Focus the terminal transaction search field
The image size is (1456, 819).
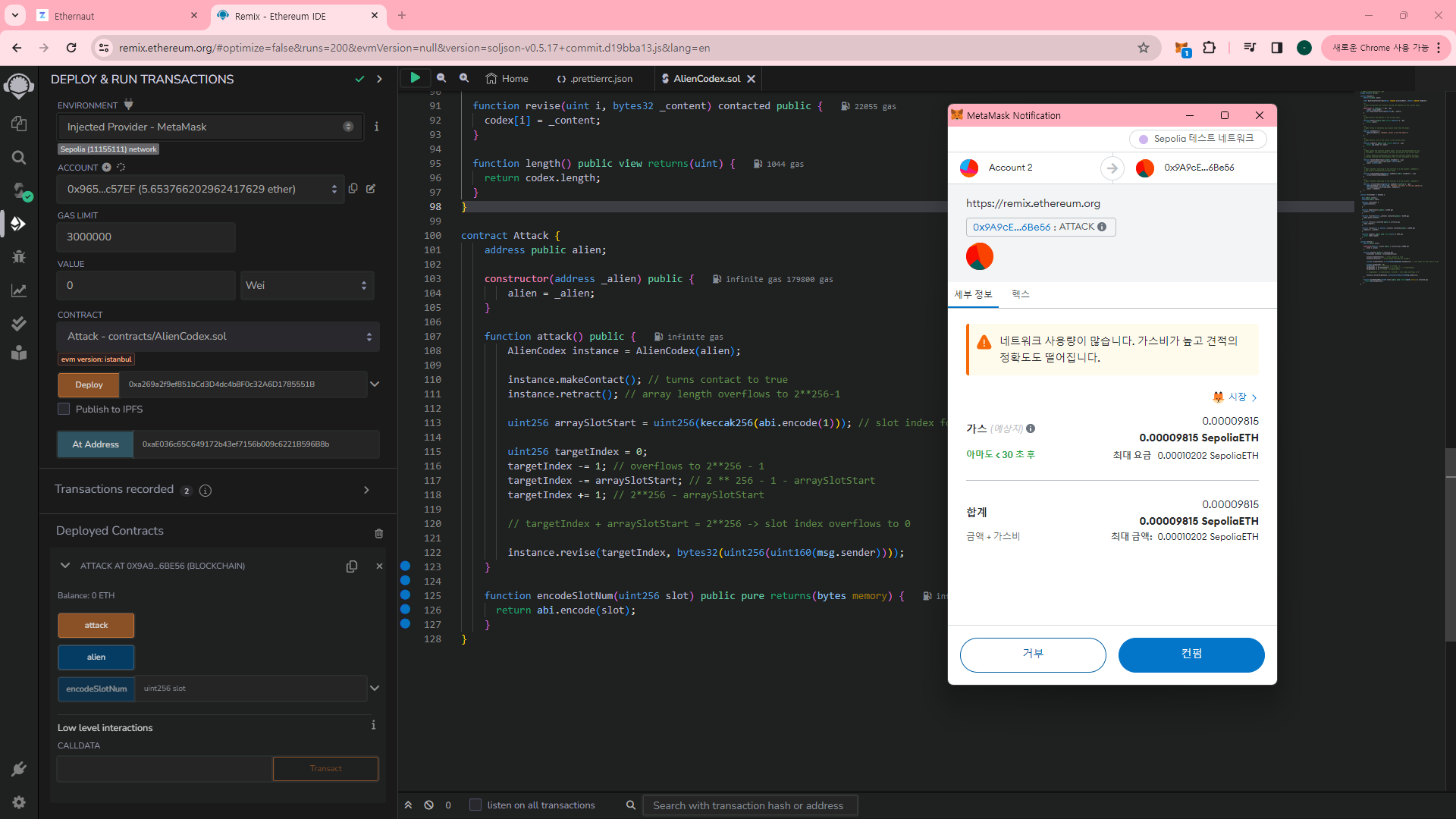pos(750,805)
